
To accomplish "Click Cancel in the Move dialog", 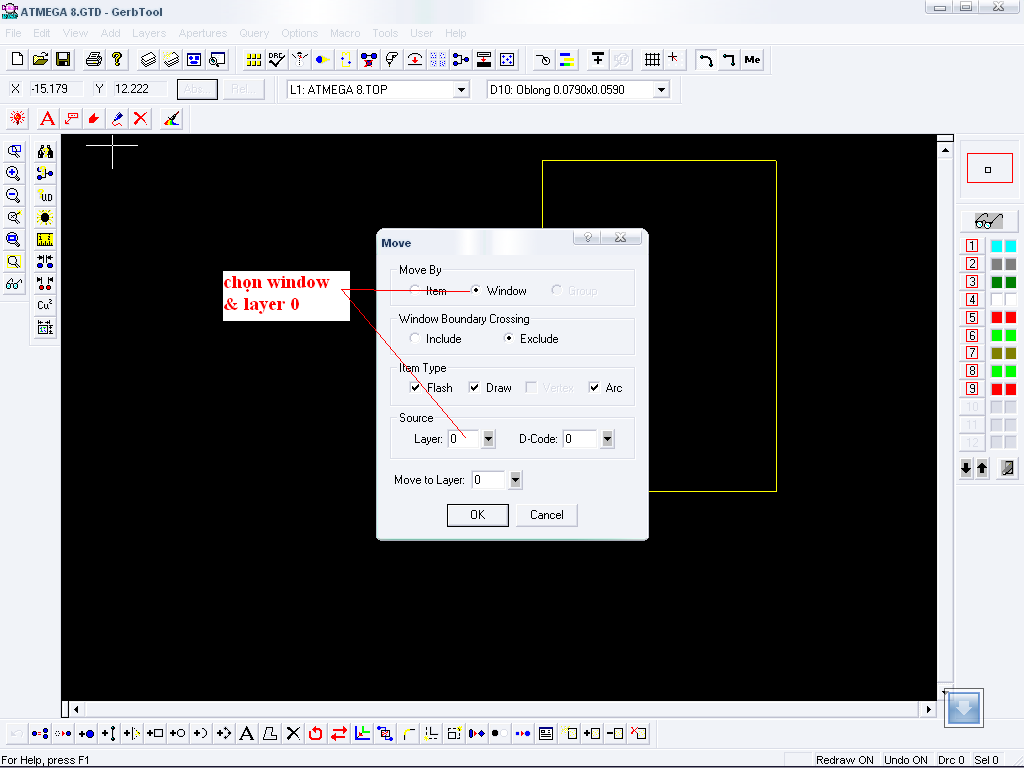I will [x=547, y=515].
